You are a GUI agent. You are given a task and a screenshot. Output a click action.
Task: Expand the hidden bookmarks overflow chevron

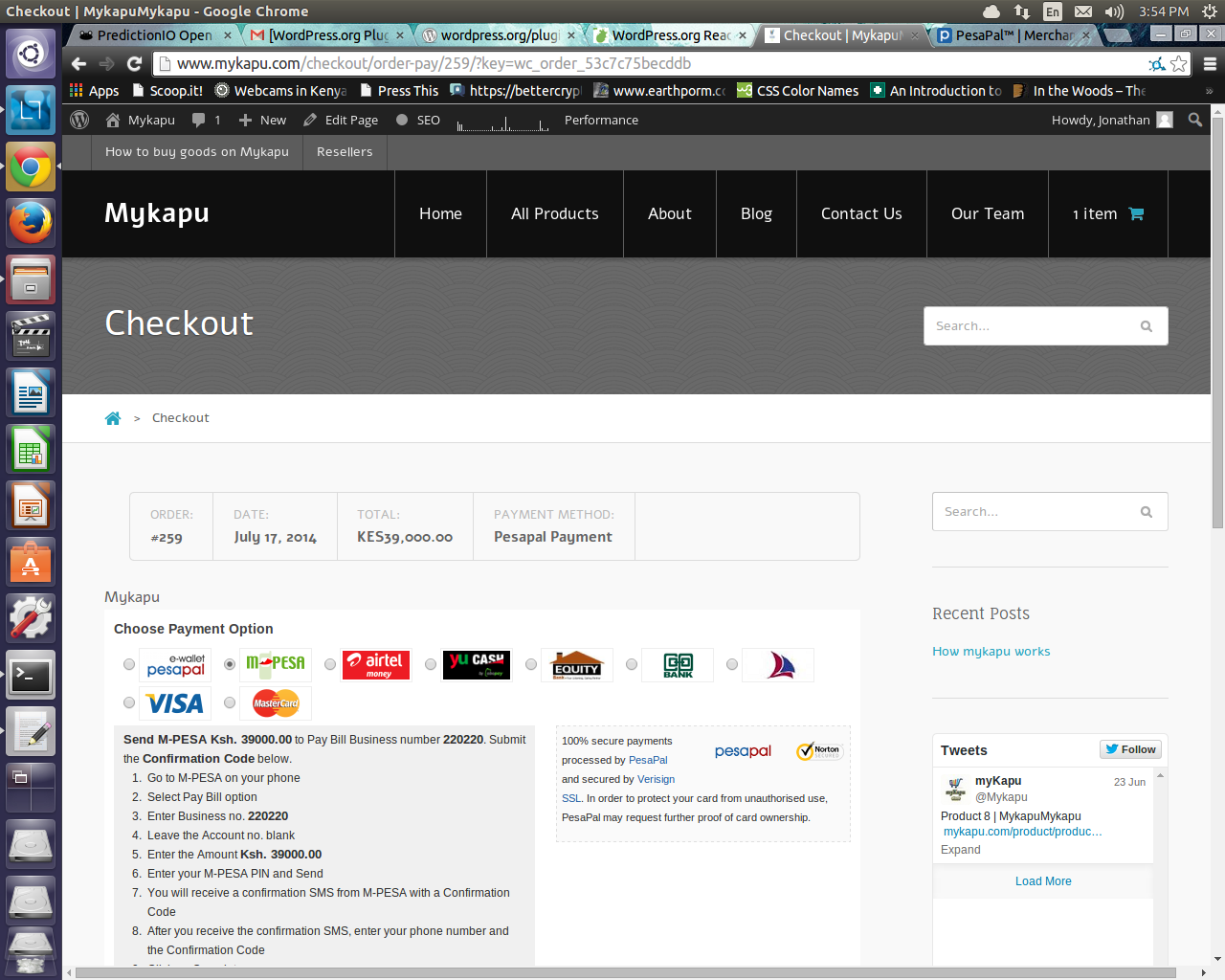pos(1209,91)
